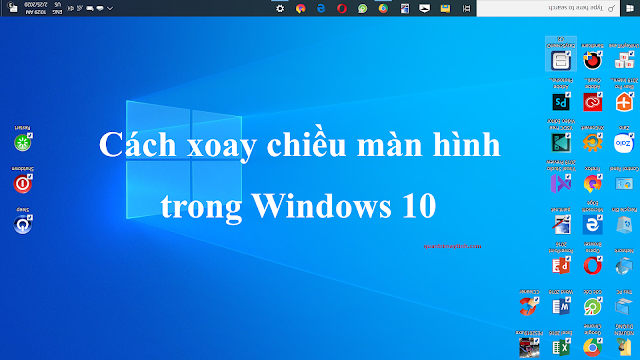Open Cốc Cốc from the taskbar
The width and height of the screenshot is (640, 360).
(362, 8)
